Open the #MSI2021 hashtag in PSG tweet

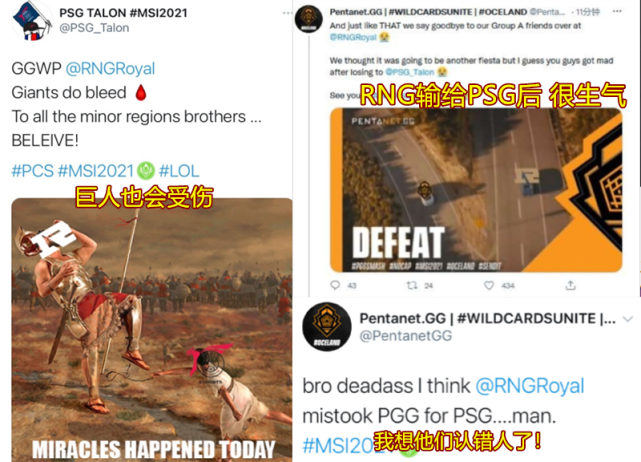click(x=96, y=171)
